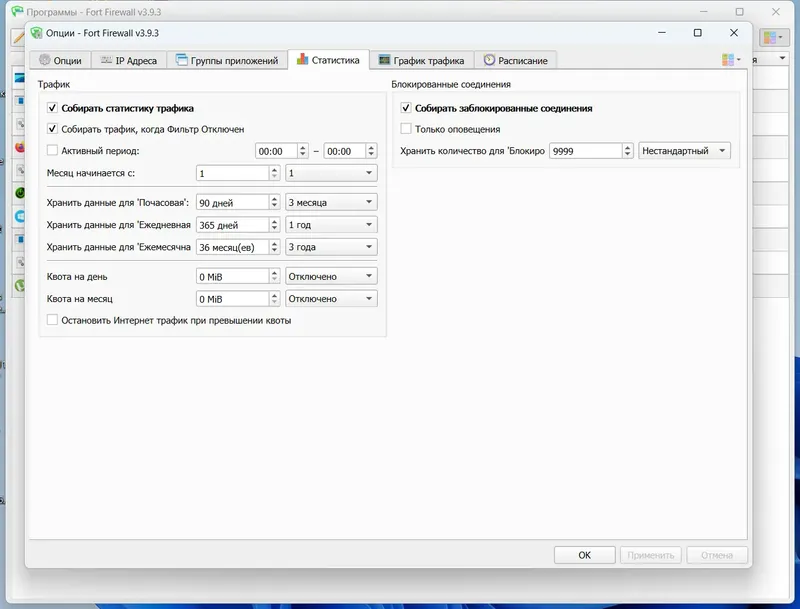
Task: Click the 365 дней value field
Action: point(233,225)
